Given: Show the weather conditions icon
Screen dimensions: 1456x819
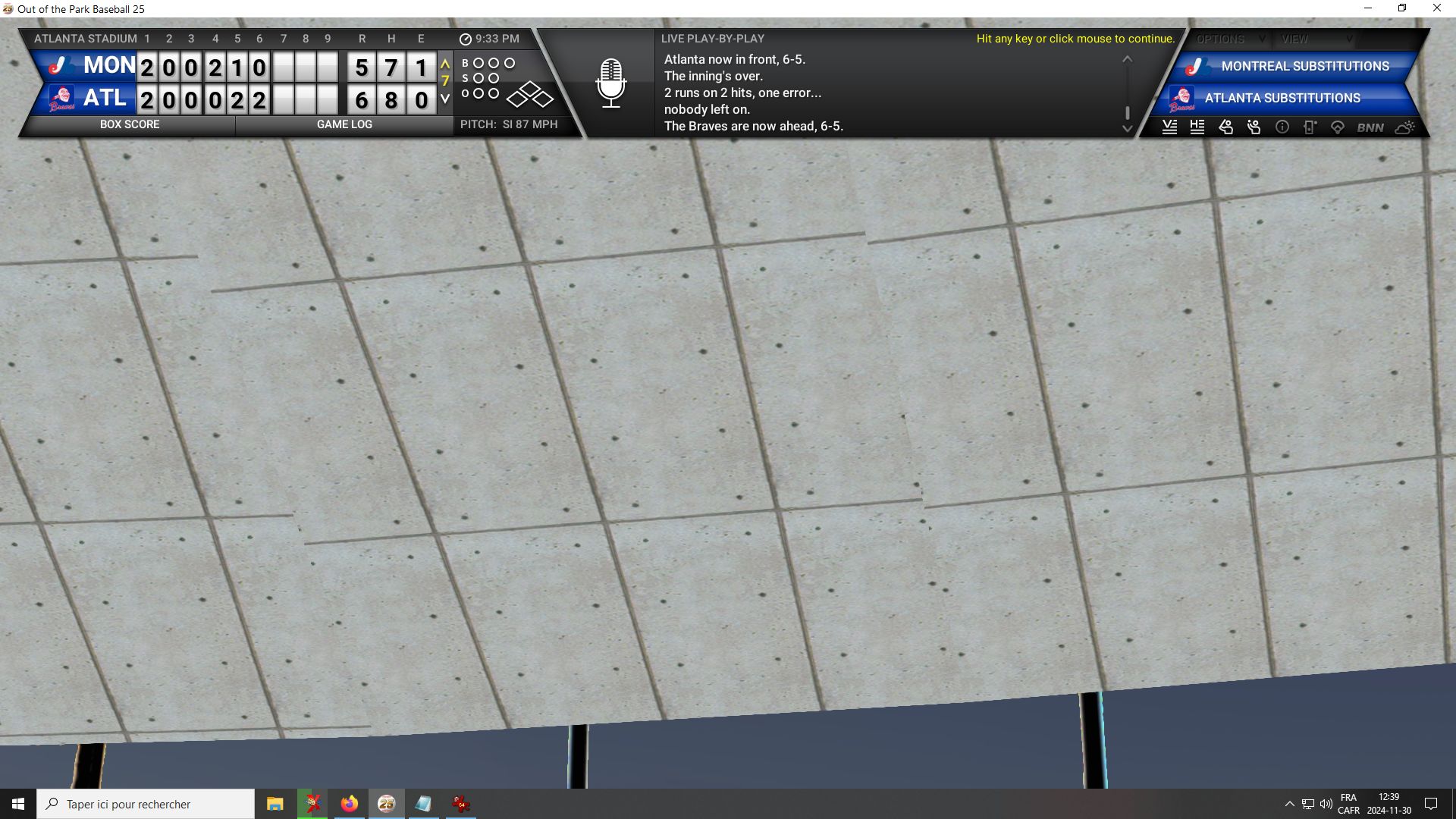Looking at the screenshot, I should point(1404,127).
